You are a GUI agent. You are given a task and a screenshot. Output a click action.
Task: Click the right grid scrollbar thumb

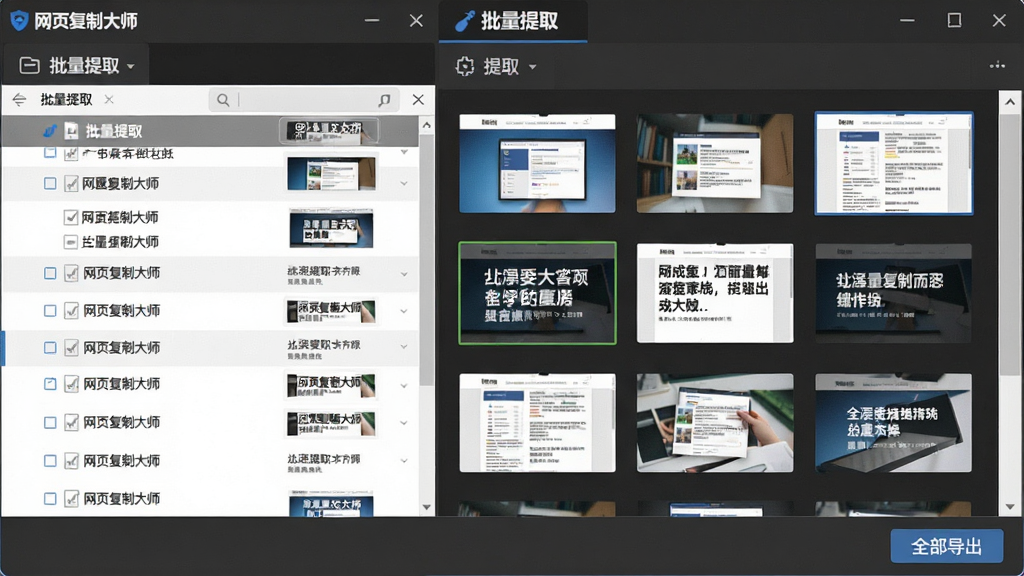(x=1010, y=245)
